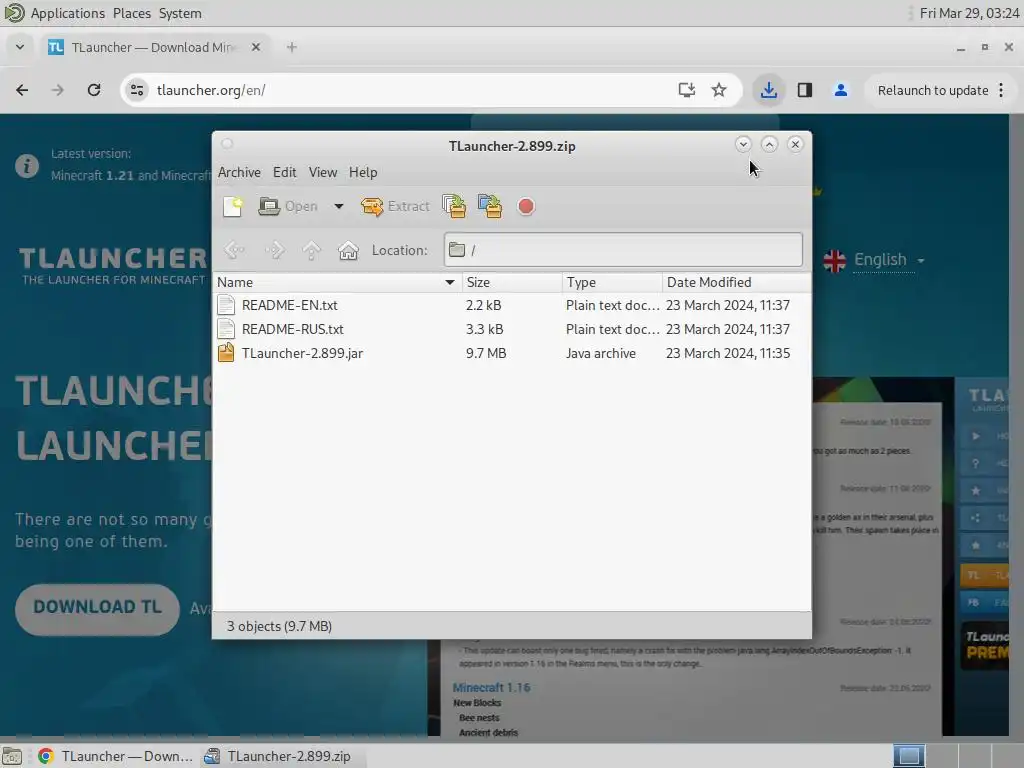Toggle Chrome side panel icon
The width and height of the screenshot is (1024, 768).
805,90
